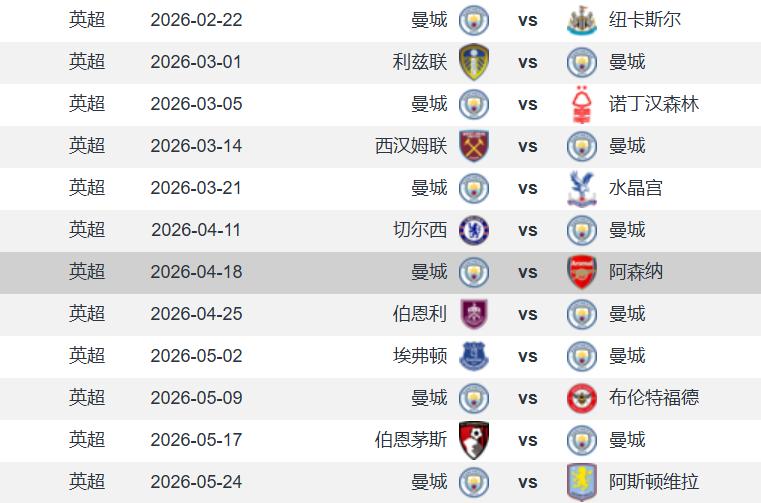
Task: Click Manchester City crest in 2026-02-22 row
Action: [x=473, y=20]
